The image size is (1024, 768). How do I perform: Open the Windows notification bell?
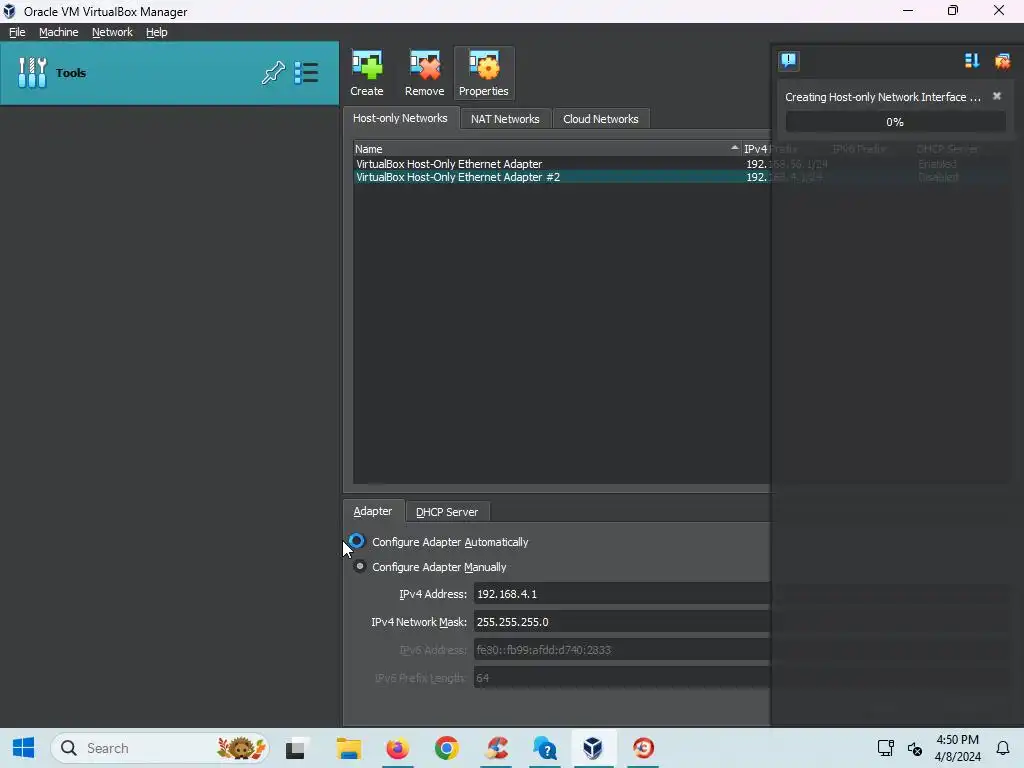click(x=1002, y=748)
